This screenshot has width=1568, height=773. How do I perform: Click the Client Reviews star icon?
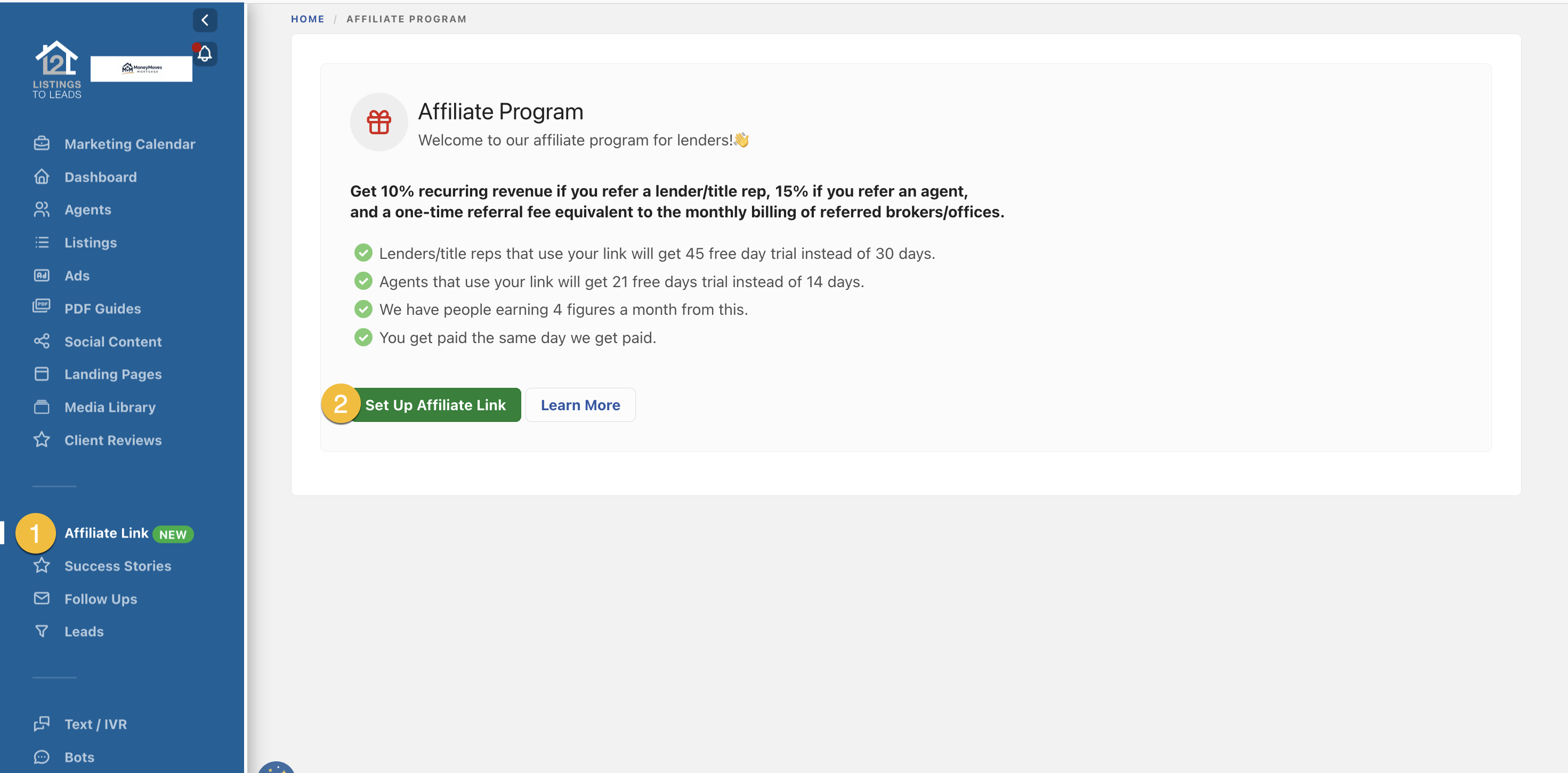(x=42, y=440)
